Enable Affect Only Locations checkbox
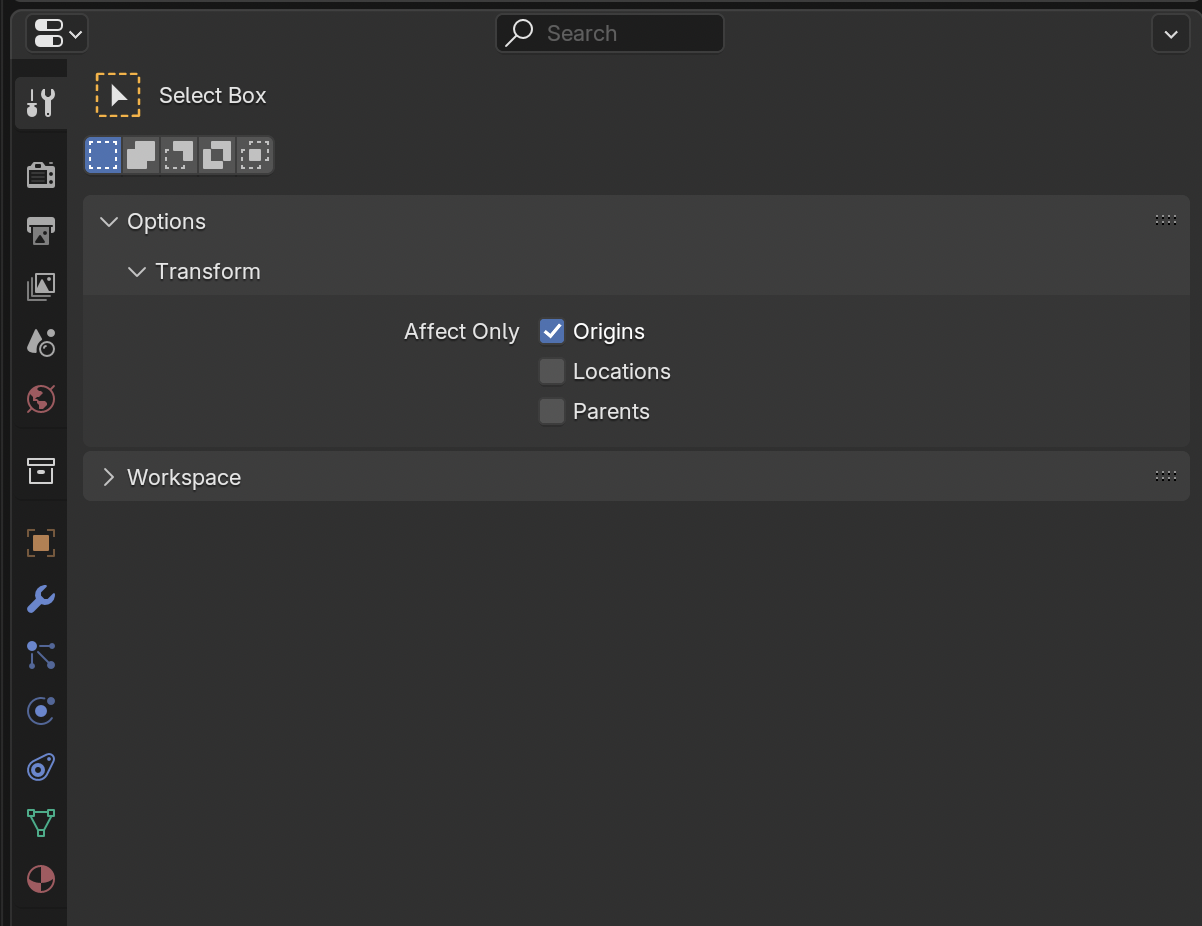 (552, 371)
